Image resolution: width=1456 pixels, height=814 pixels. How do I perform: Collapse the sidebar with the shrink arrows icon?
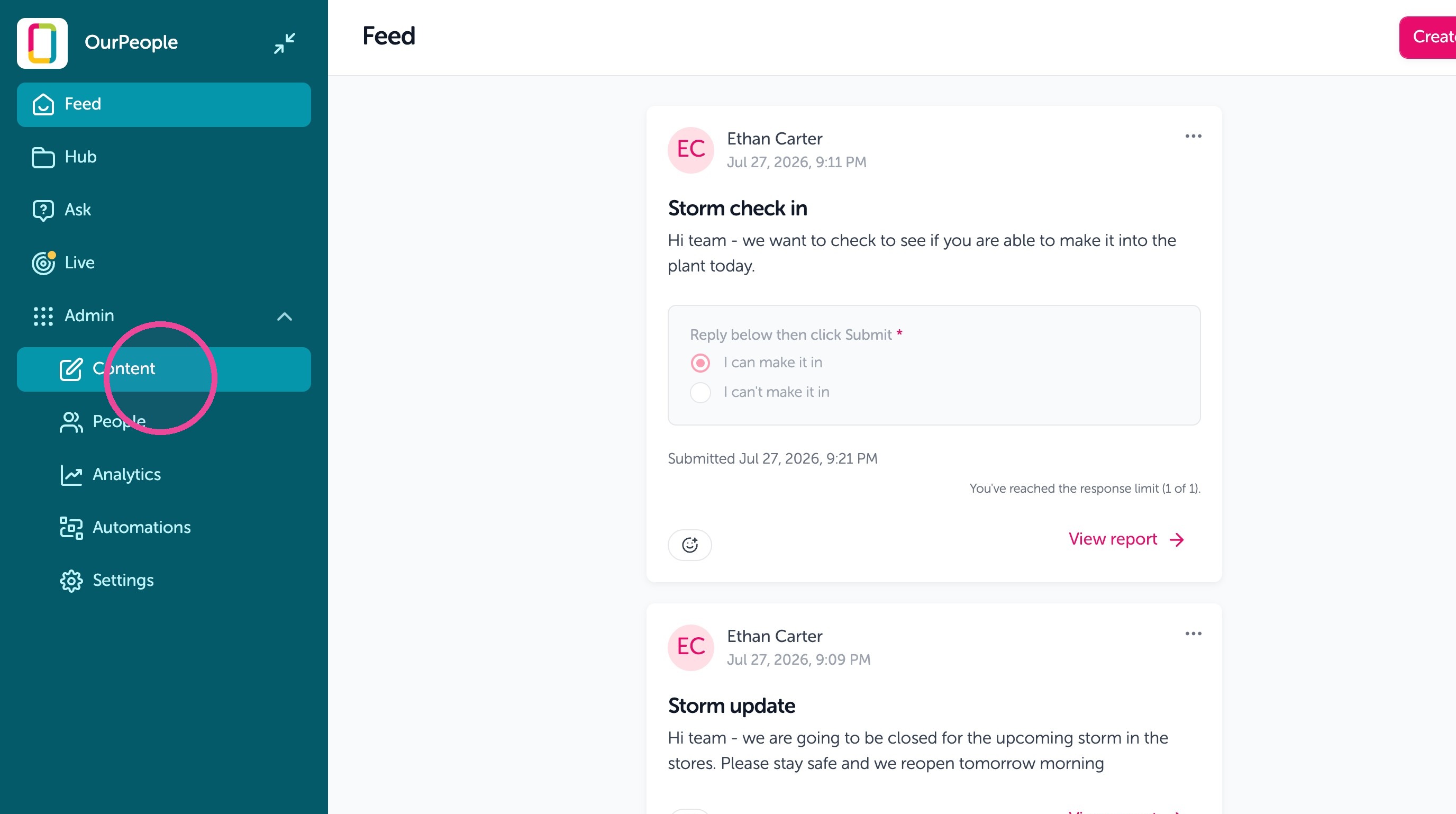pyautogui.click(x=284, y=43)
